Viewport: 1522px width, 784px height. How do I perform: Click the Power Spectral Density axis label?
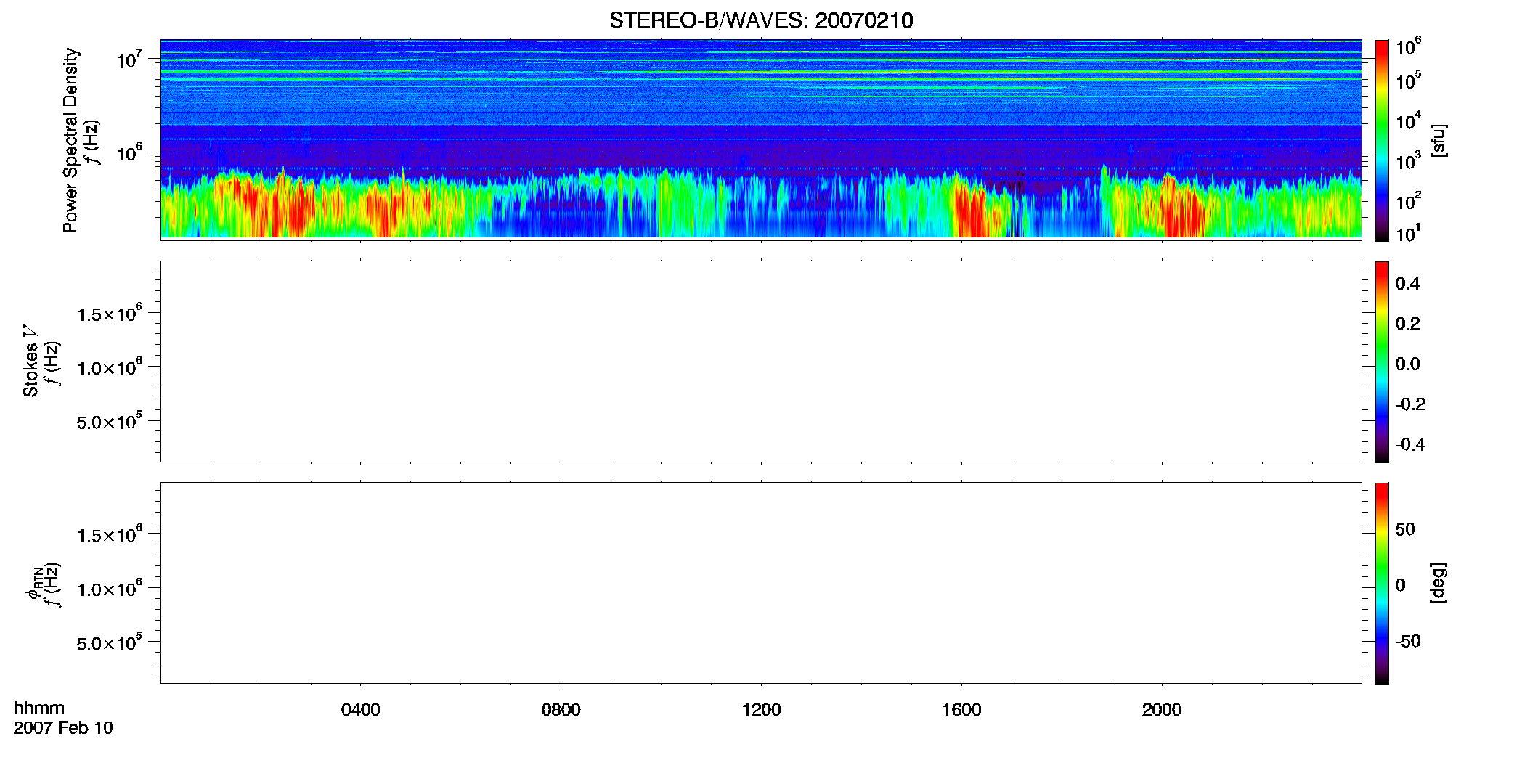tap(70, 140)
